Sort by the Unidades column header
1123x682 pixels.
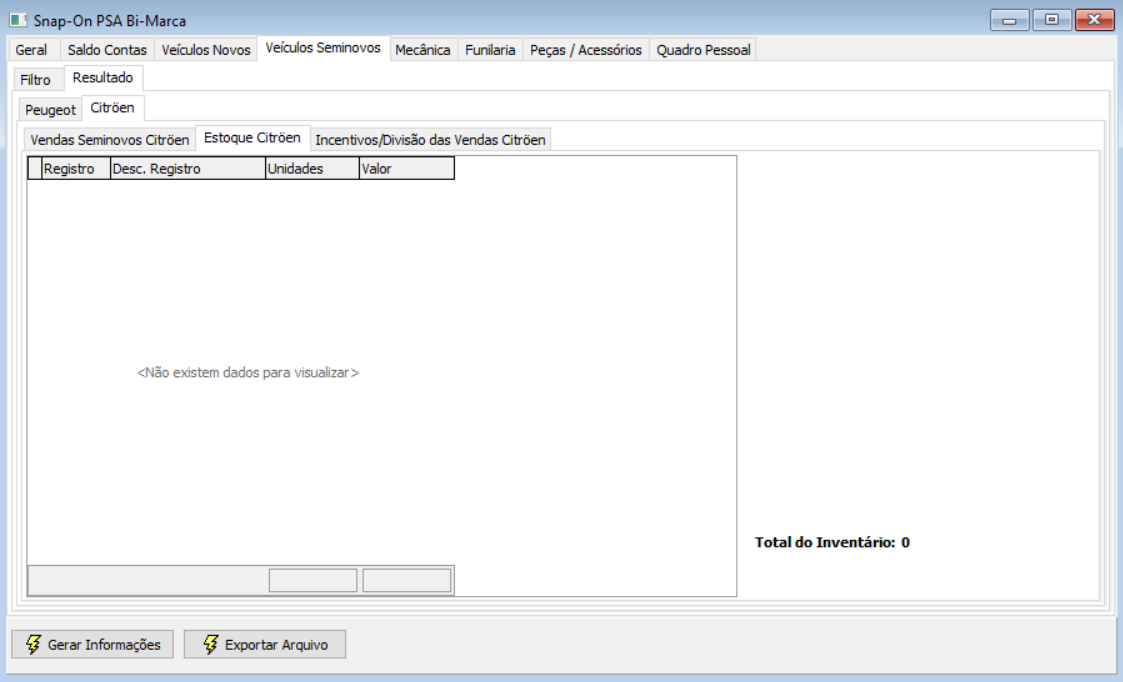click(x=312, y=168)
